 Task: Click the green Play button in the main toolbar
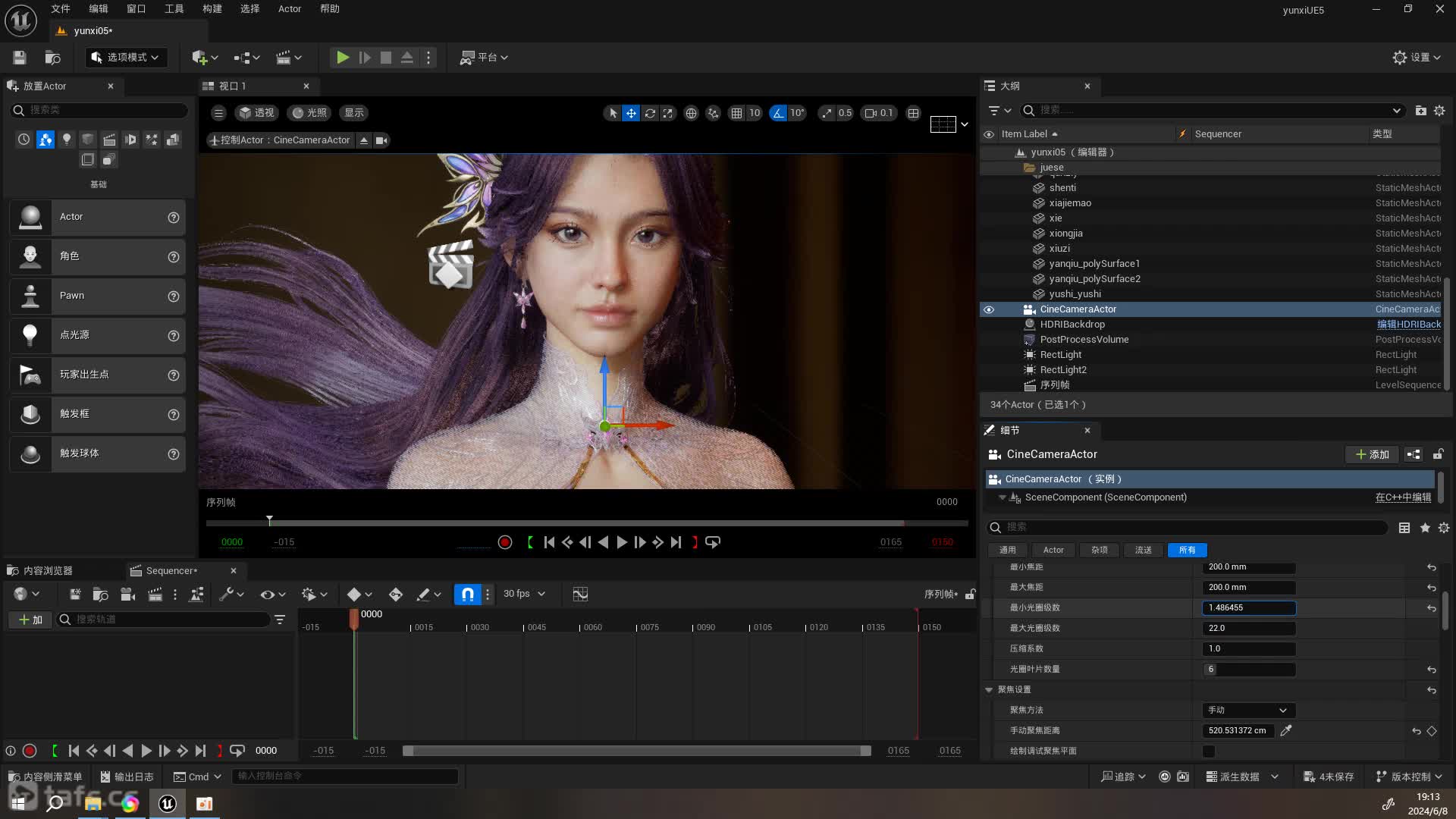pos(343,58)
